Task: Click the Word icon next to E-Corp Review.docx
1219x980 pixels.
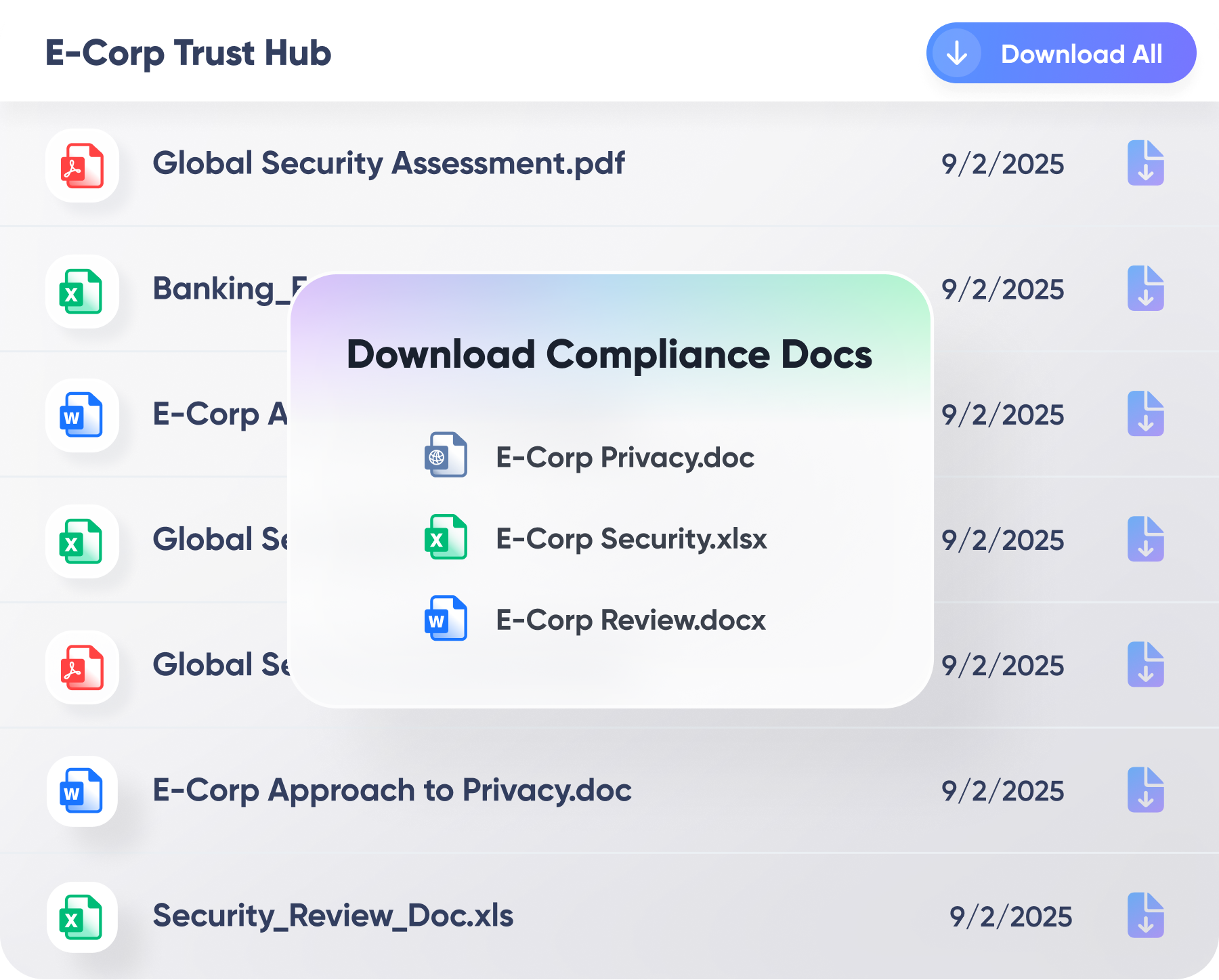Action: point(446,618)
